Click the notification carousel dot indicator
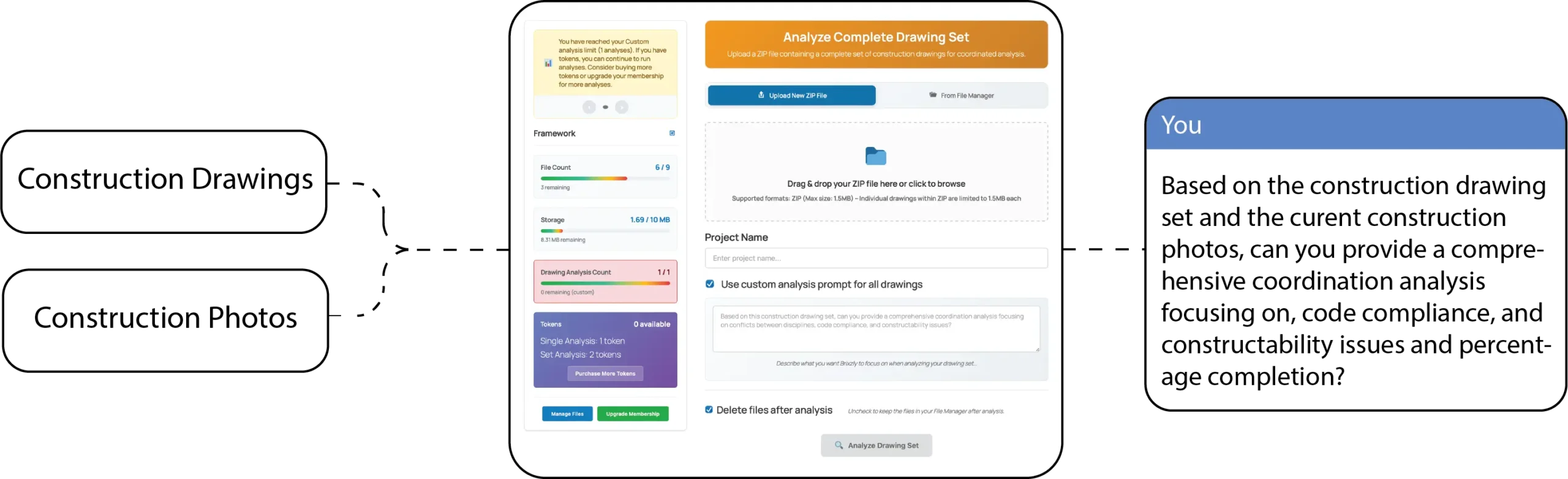This screenshot has width=1568, height=479. (605, 107)
